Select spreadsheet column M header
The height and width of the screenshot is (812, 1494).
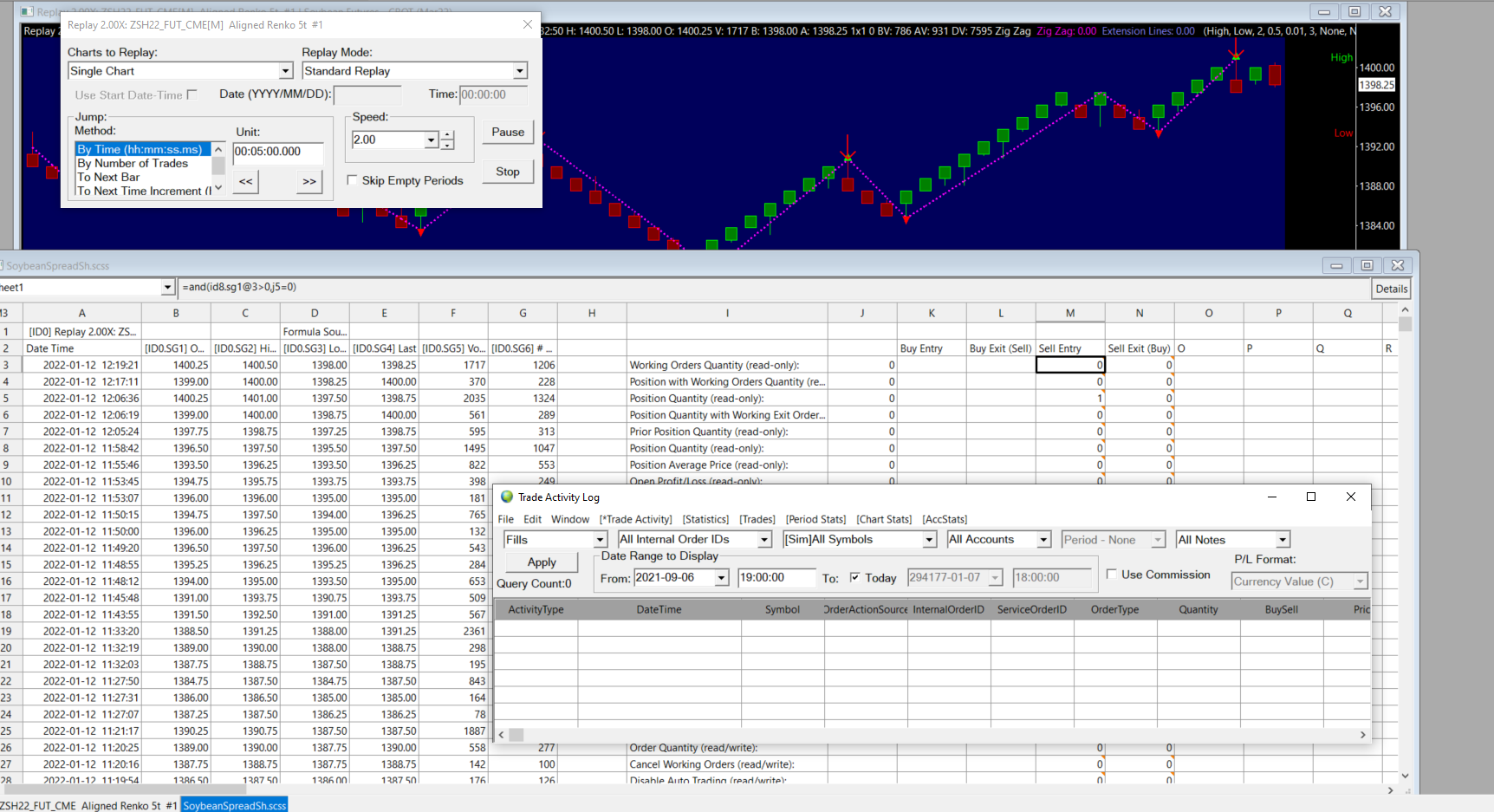(1070, 313)
